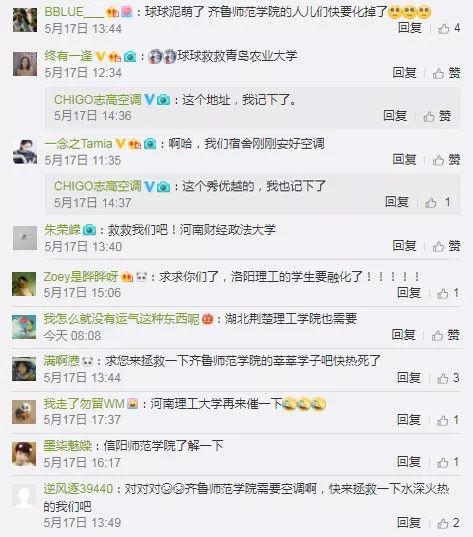The height and width of the screenshot is (537, 473).
Task: Click Zoey是胖胖呀's avatar picture
Action: click(24, 284)
